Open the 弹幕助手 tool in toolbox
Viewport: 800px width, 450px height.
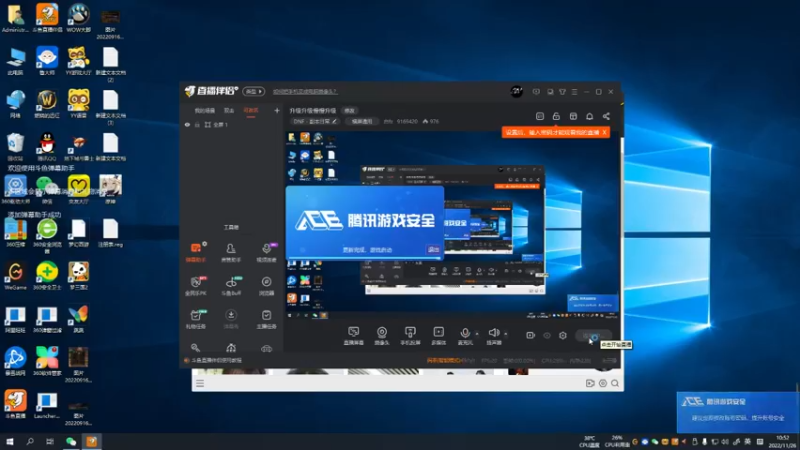195,252
